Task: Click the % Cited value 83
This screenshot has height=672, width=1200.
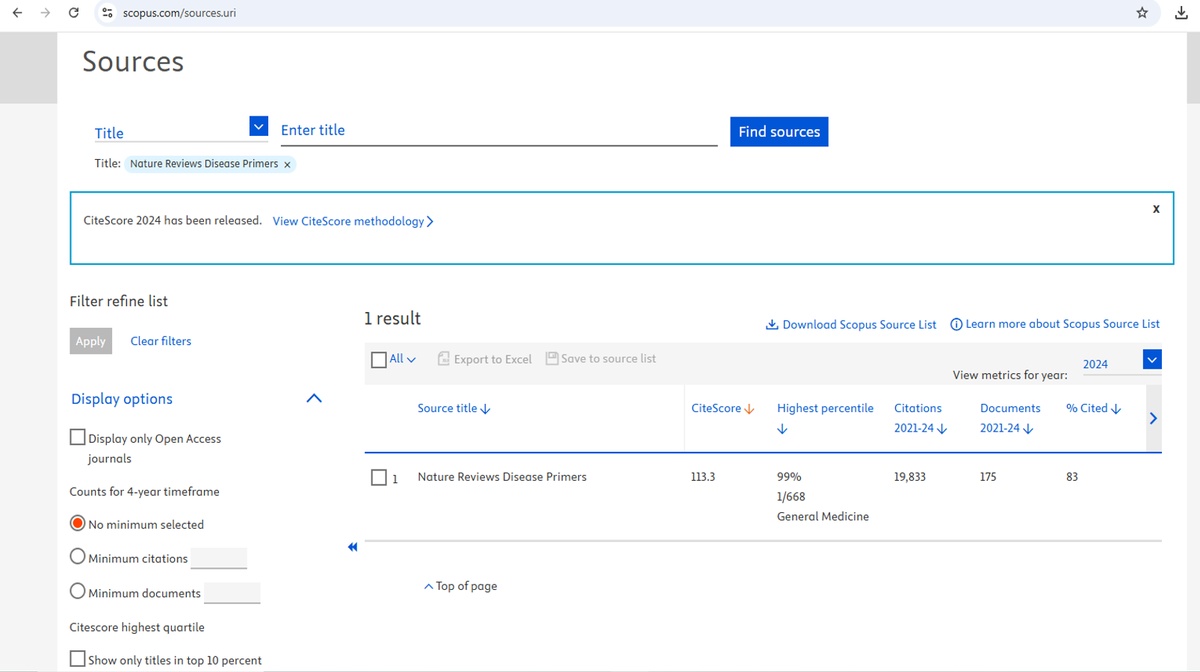Action: click(1072, 477)
